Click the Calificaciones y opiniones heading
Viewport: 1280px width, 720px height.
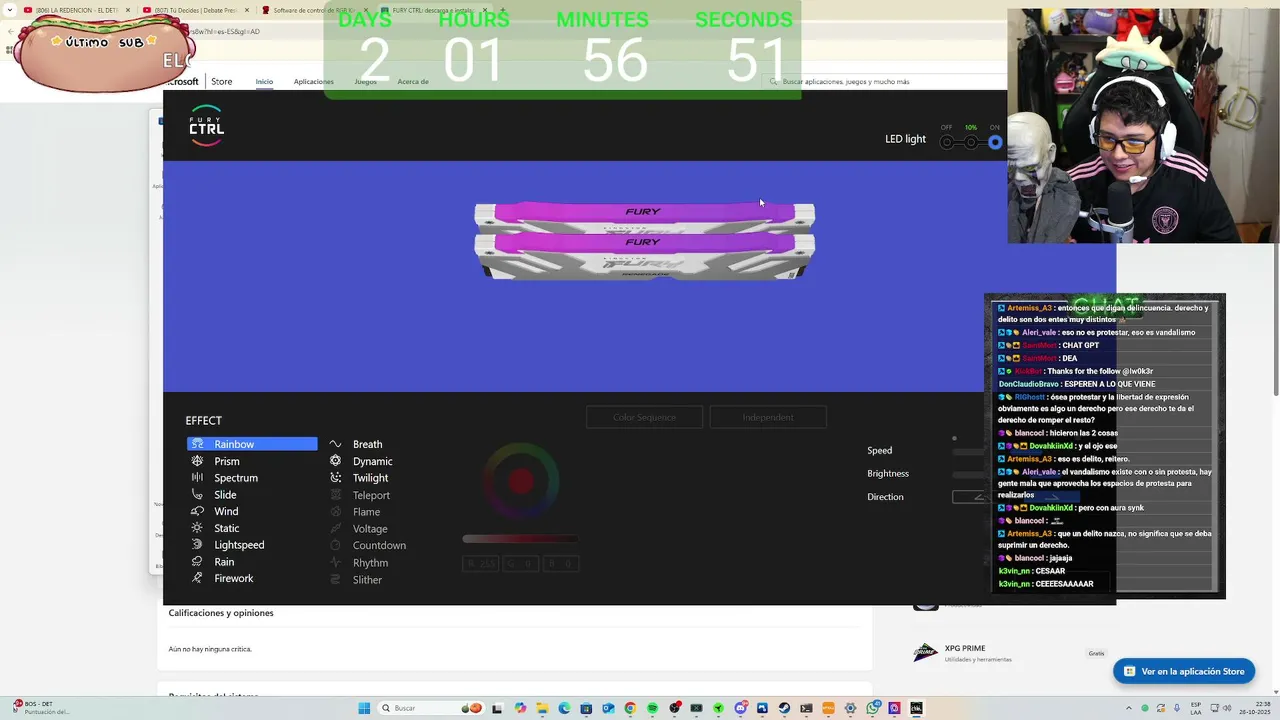221,613
